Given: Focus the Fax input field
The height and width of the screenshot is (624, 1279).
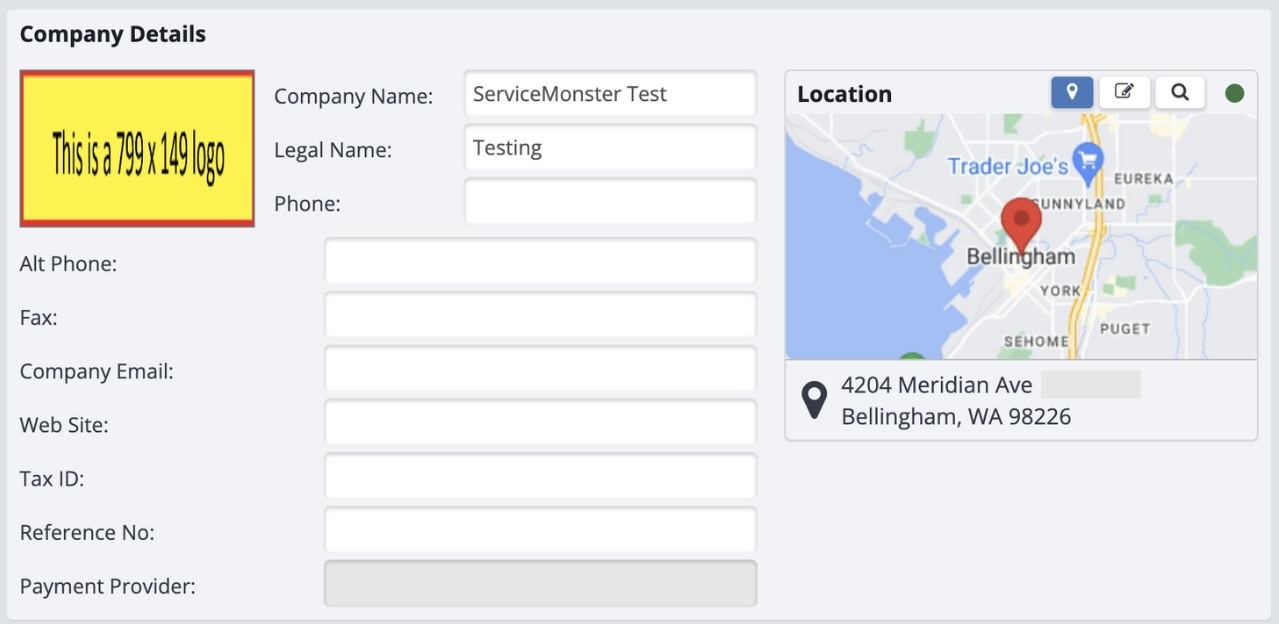Looking at the screenshot, I should click(540, 317).
